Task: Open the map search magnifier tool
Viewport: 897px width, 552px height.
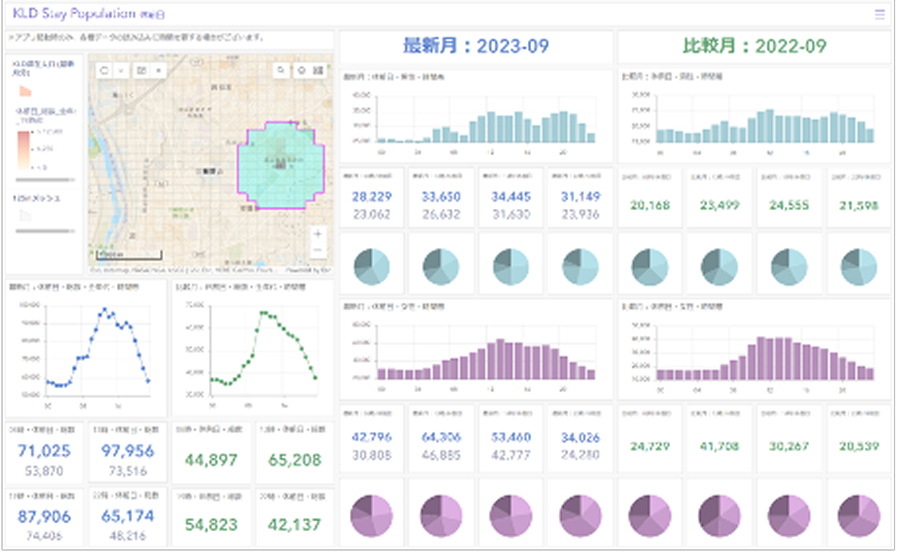Action: 281,70
